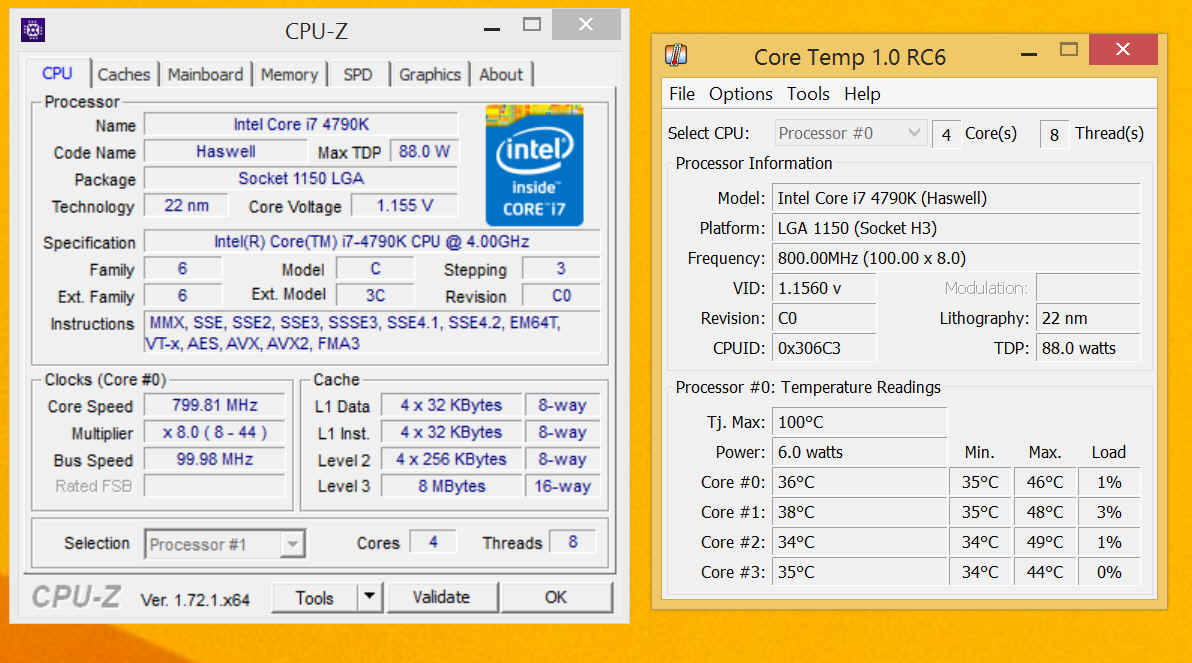Viewport: 1192px width, 663px height.
Task: Click the Tools button in CPU-Z
Action: 314,598
